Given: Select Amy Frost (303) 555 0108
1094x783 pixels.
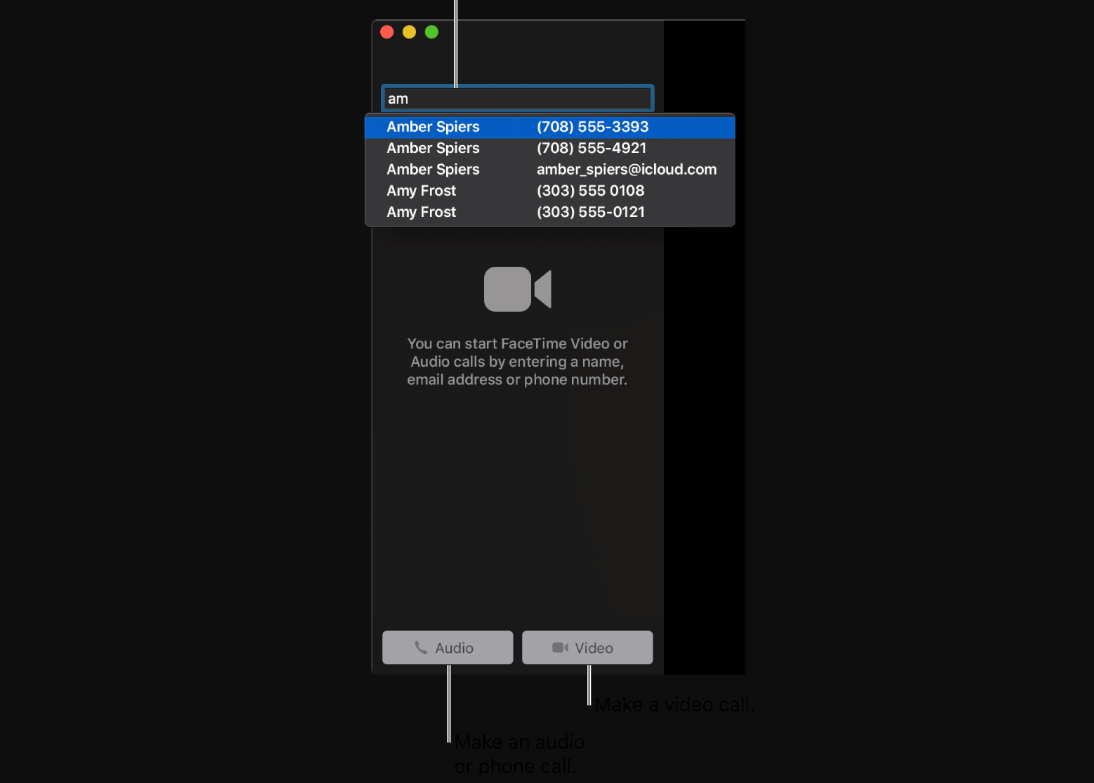Looking at the screenshot, I should click(x=550, y=191).
